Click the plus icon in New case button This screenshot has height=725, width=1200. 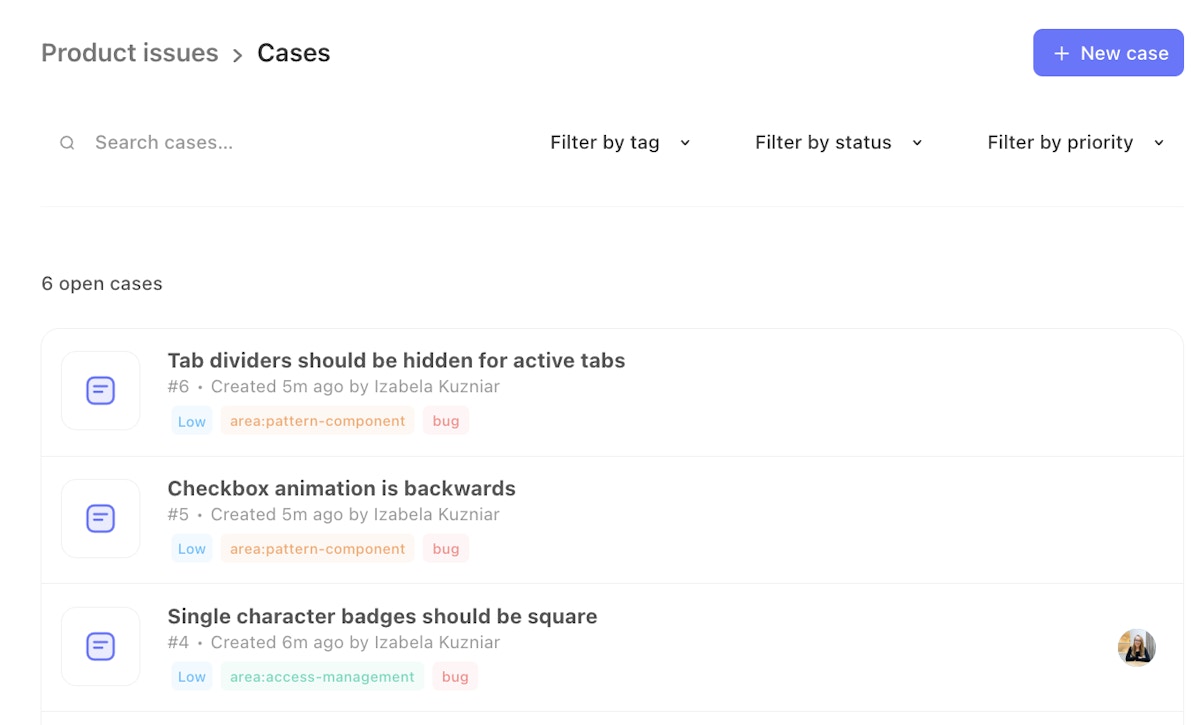pos(1061,54)
